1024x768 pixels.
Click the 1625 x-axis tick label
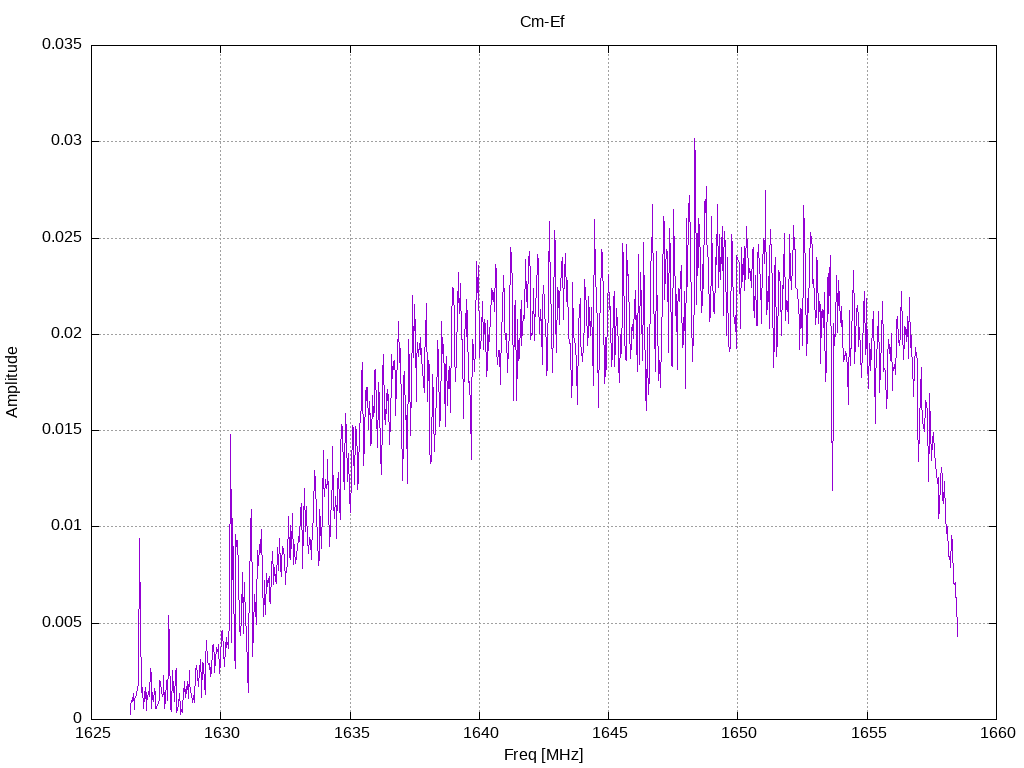coord(92,733)
